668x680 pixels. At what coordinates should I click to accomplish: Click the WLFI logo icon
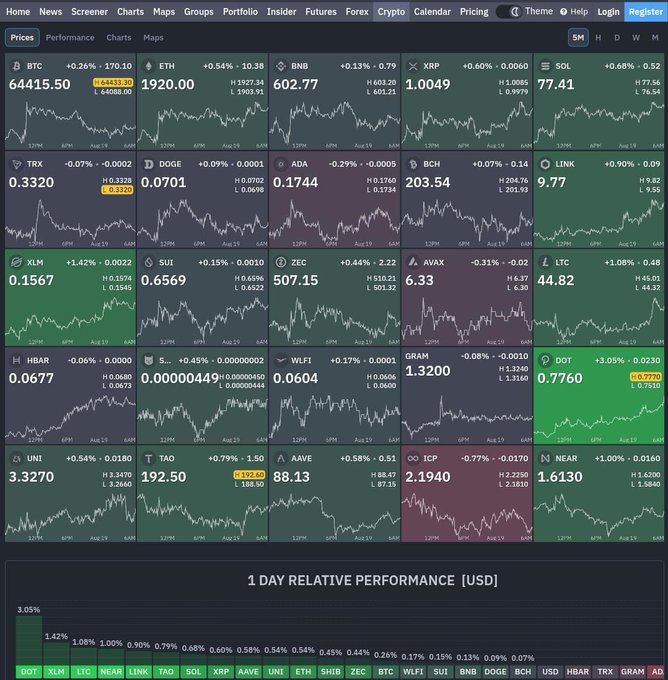pyautogui.click(x=281, y=360)
